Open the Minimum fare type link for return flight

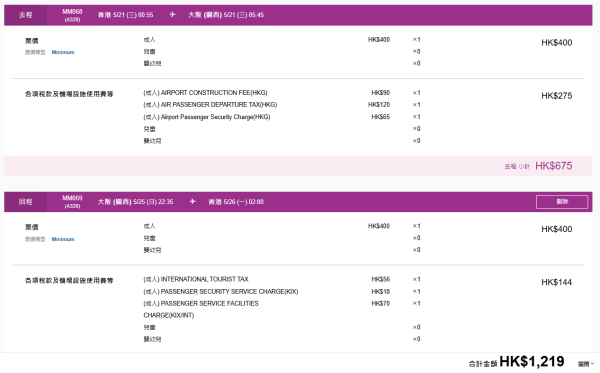coord(63,239)
